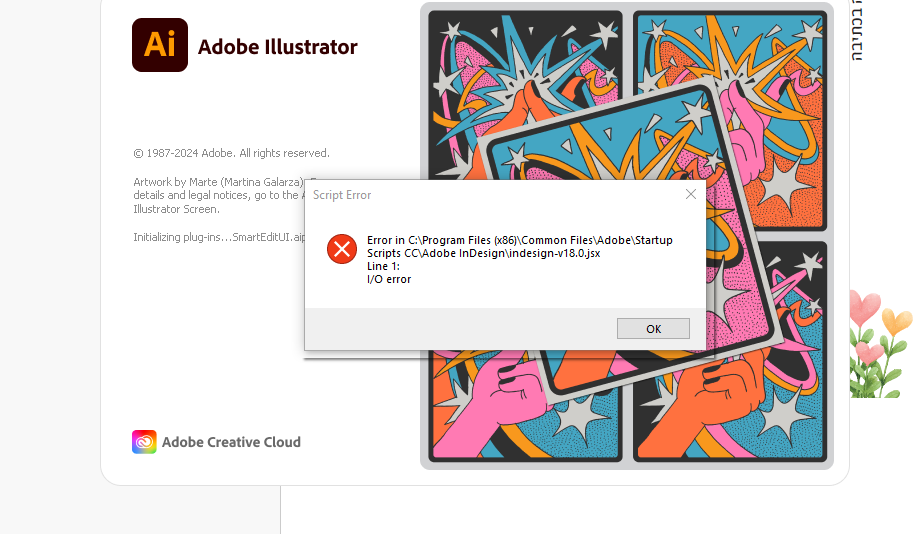Click the 1987-2024 Adobe copyright line
This screenshot has width=918, height=534.
[231, 153]
